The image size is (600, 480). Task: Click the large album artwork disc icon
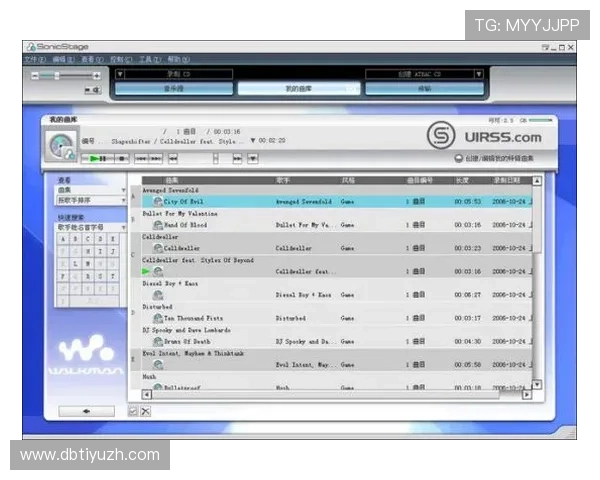pyautogui.click(x=61, y=146)
